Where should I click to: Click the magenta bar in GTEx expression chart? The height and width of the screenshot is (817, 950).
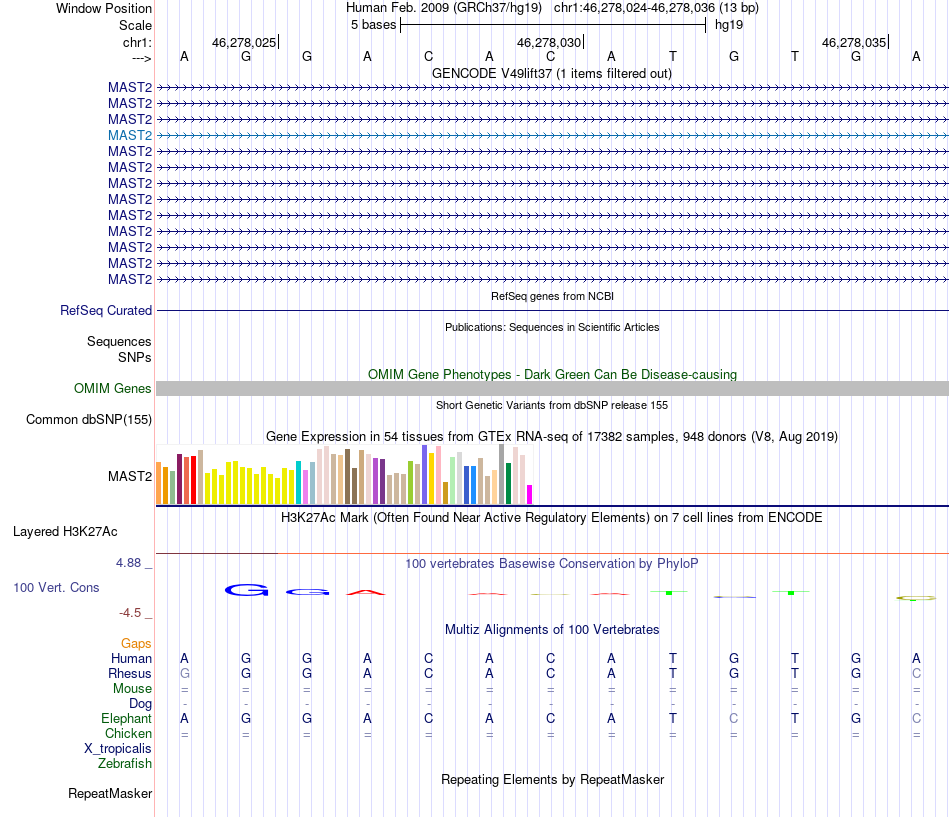[530, 495]
